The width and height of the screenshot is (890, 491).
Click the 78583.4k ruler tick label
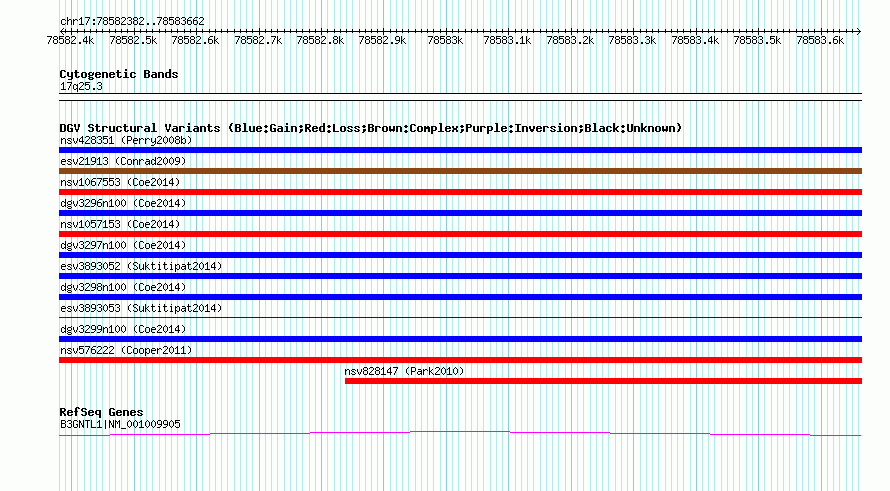[x=695, y=40]
